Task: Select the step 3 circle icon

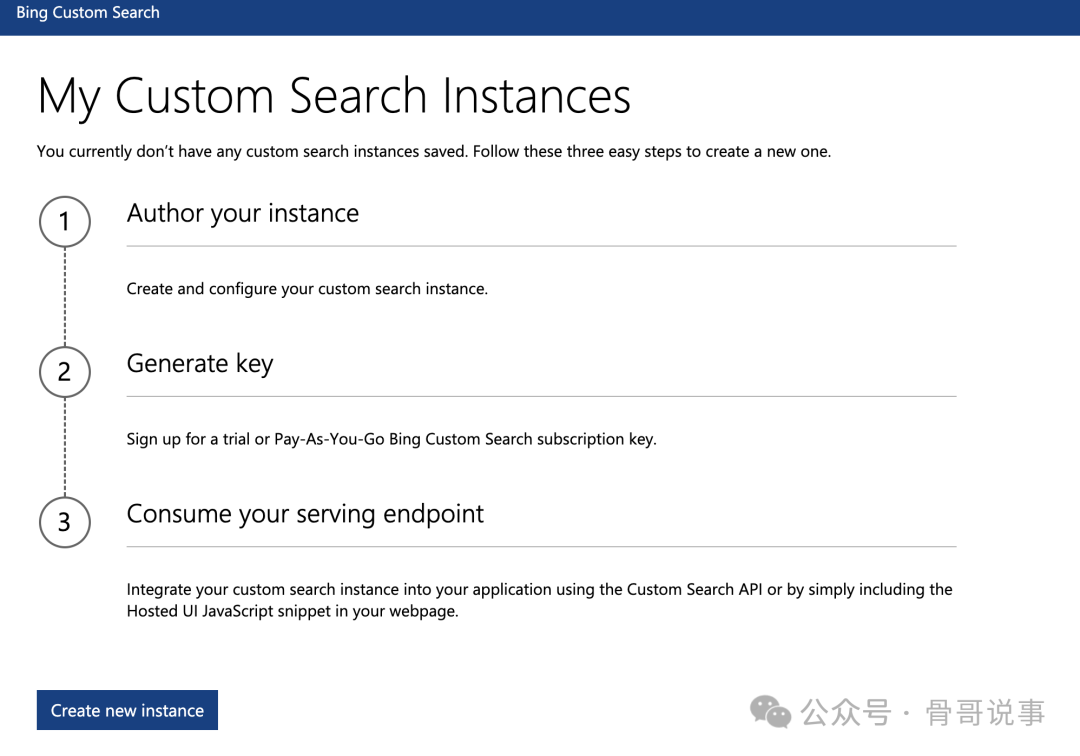Action: pos(65,522)
